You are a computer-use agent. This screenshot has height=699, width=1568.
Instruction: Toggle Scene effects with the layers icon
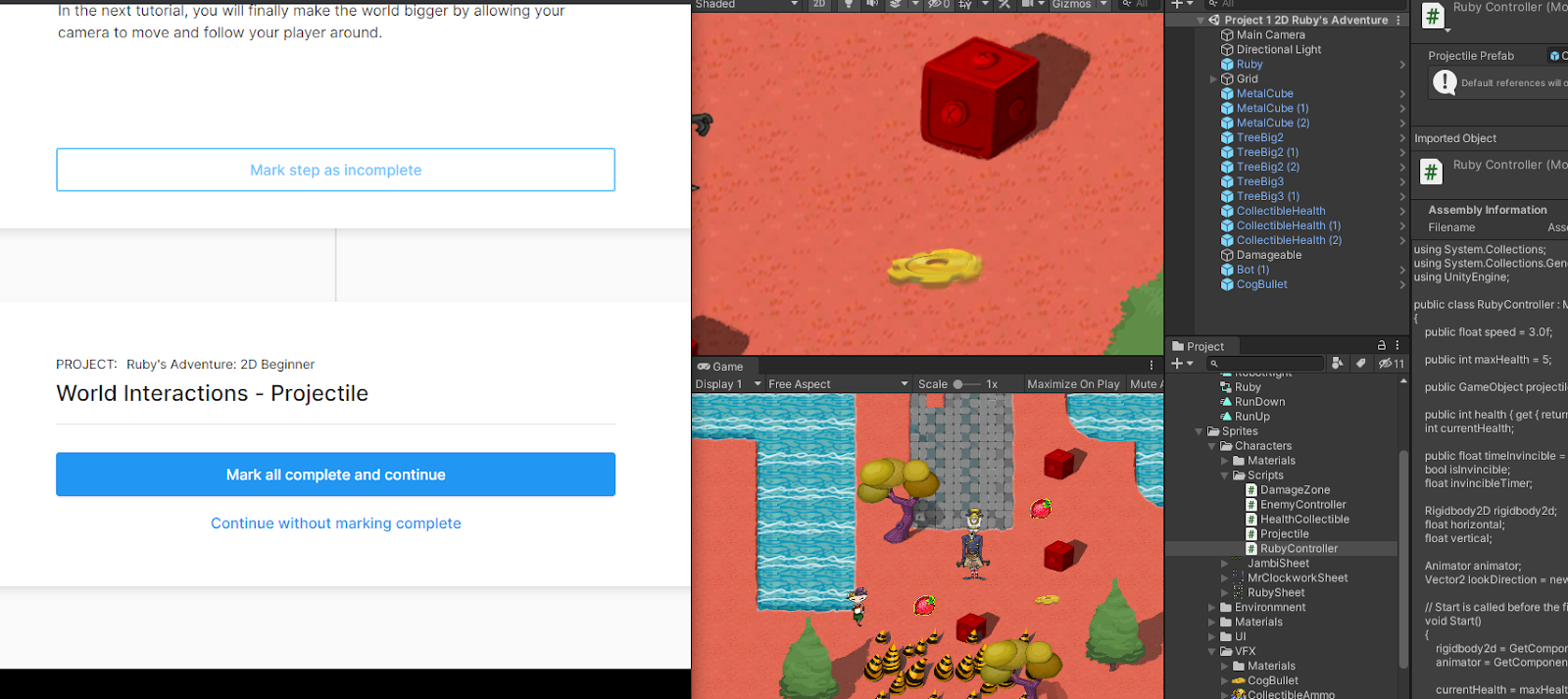[896, 4]
